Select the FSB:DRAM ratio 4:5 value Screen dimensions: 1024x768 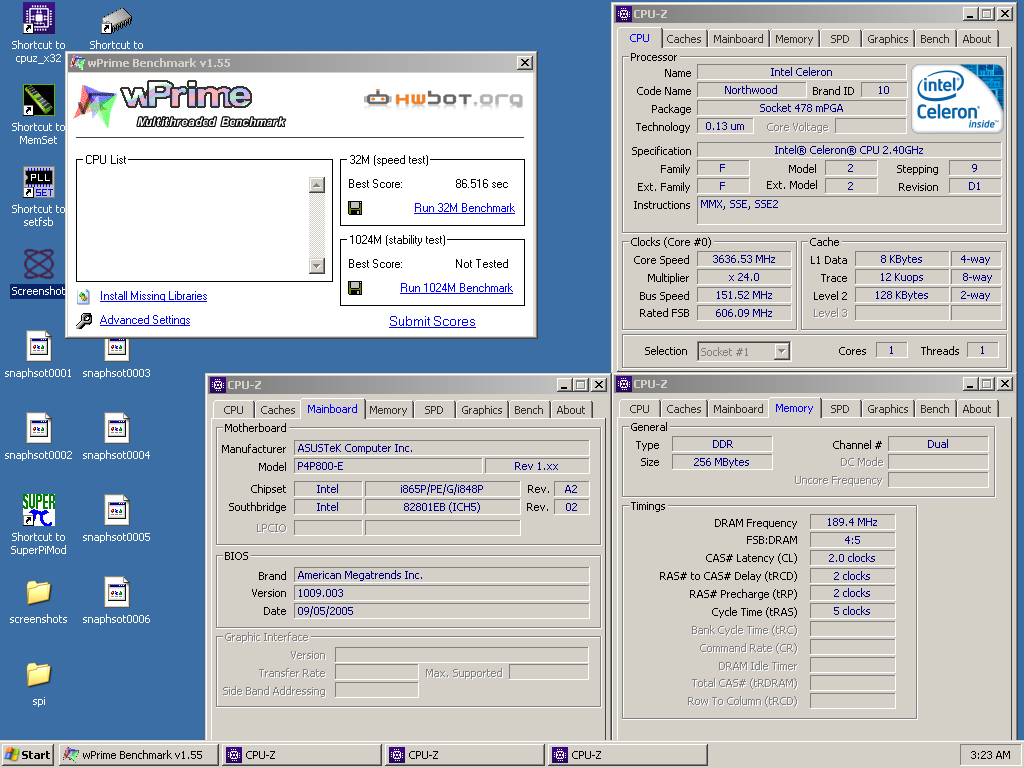852,541
